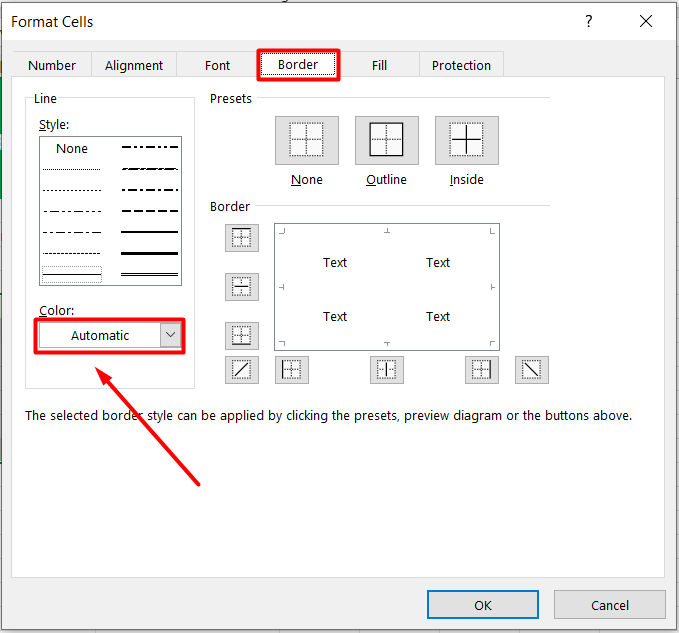The height and width of the screenshot is (633, 679).
Task: Confirm with the OK button
Action: click(483, 604)
